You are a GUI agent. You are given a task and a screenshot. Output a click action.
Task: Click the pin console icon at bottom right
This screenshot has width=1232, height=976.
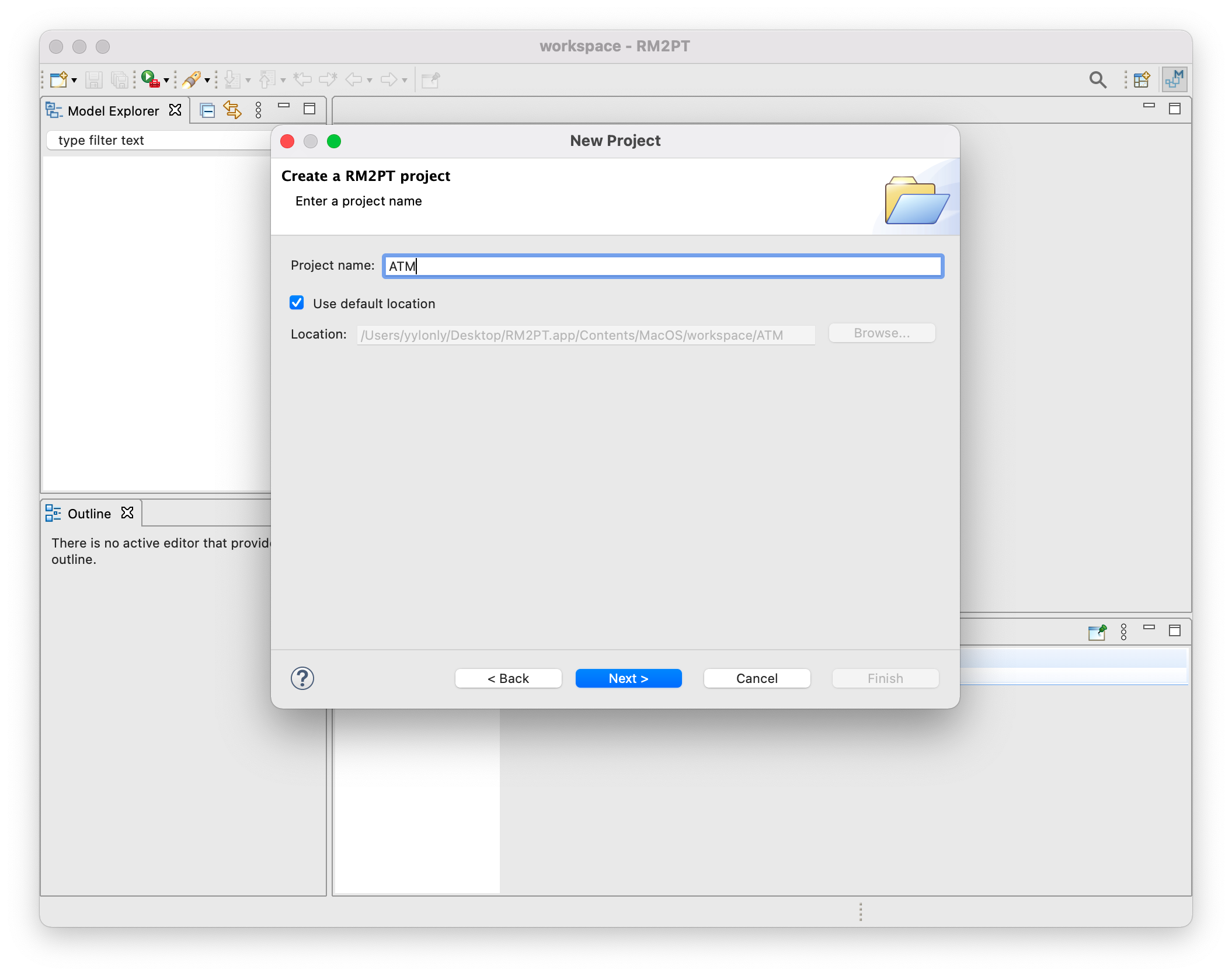pos(1097,632)
